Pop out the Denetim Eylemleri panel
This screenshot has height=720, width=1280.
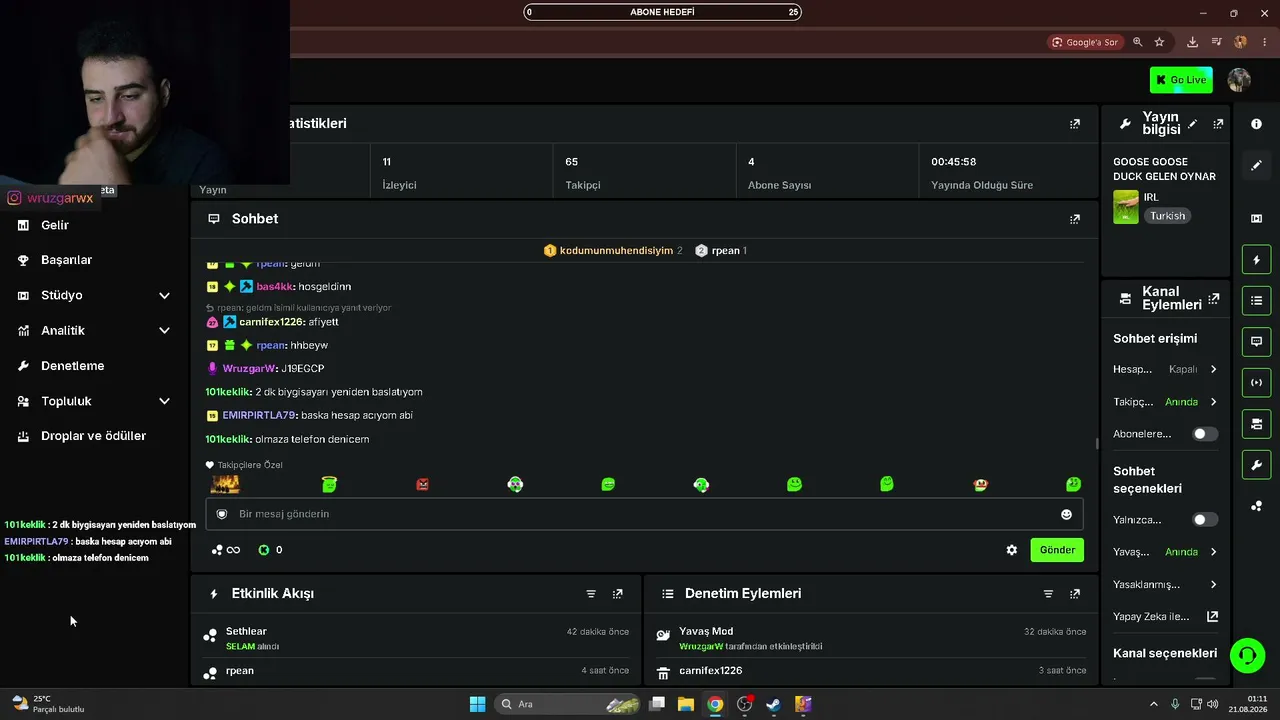1075,594
